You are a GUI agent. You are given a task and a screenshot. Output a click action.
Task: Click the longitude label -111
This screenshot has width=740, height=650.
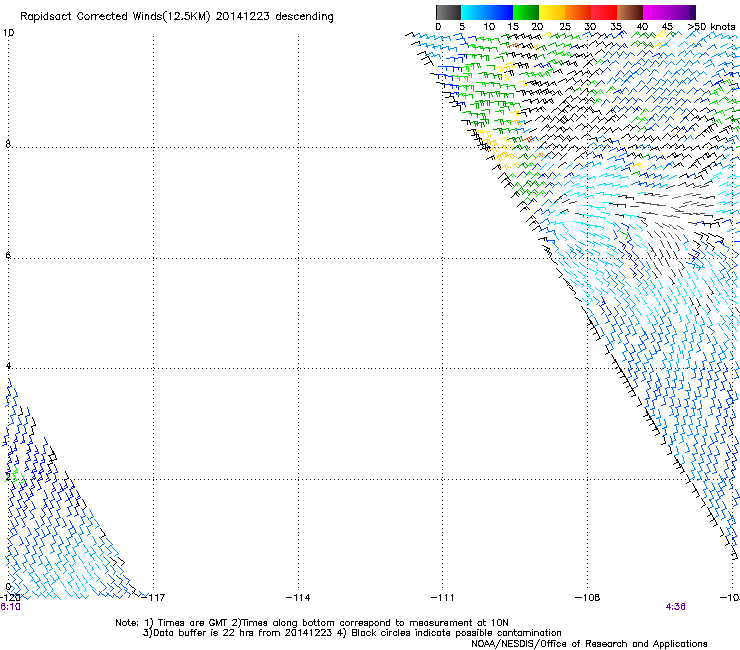coord(443,598)
